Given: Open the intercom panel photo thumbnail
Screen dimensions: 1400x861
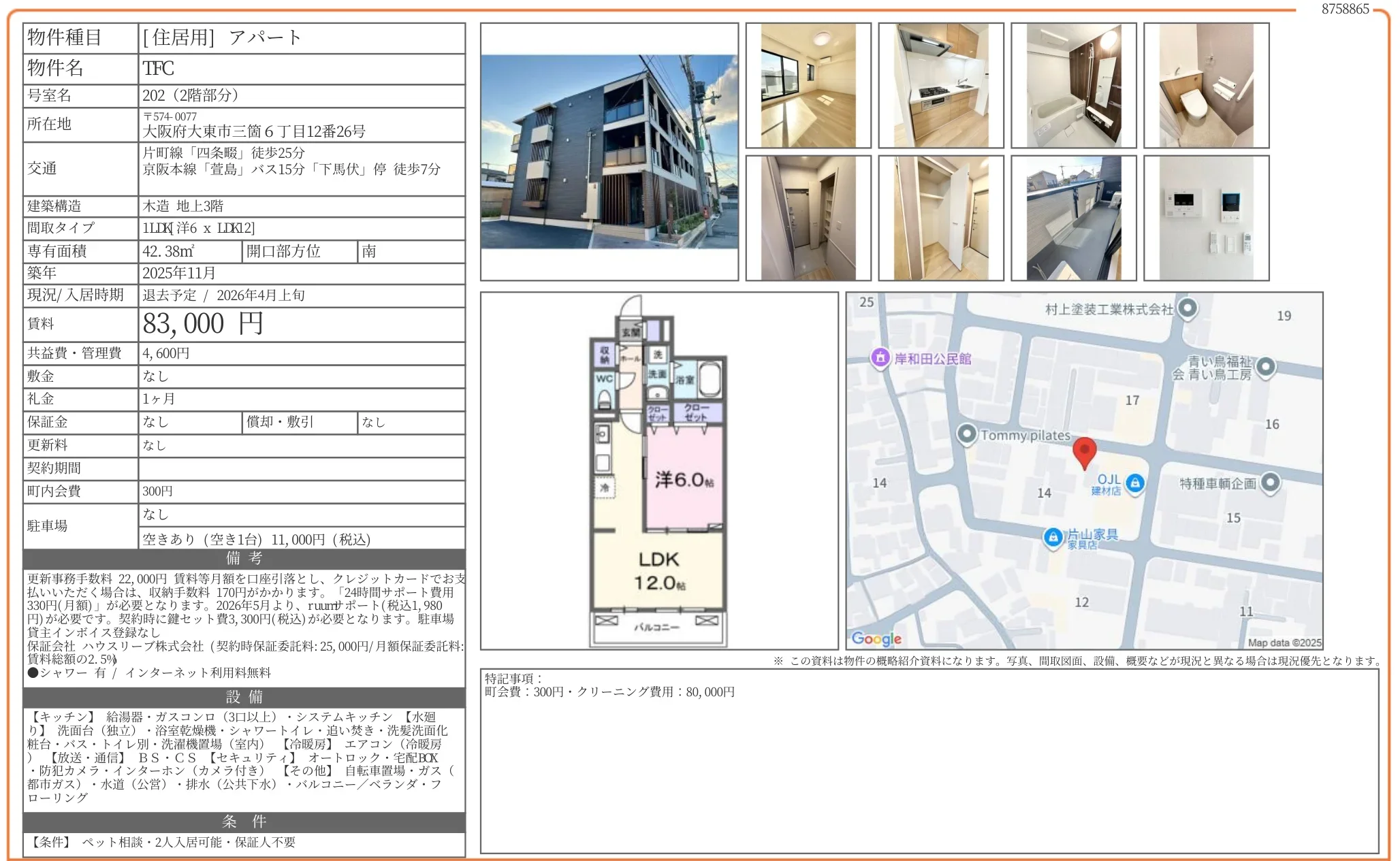Looking at the screenshot, I should point(1206,218).
